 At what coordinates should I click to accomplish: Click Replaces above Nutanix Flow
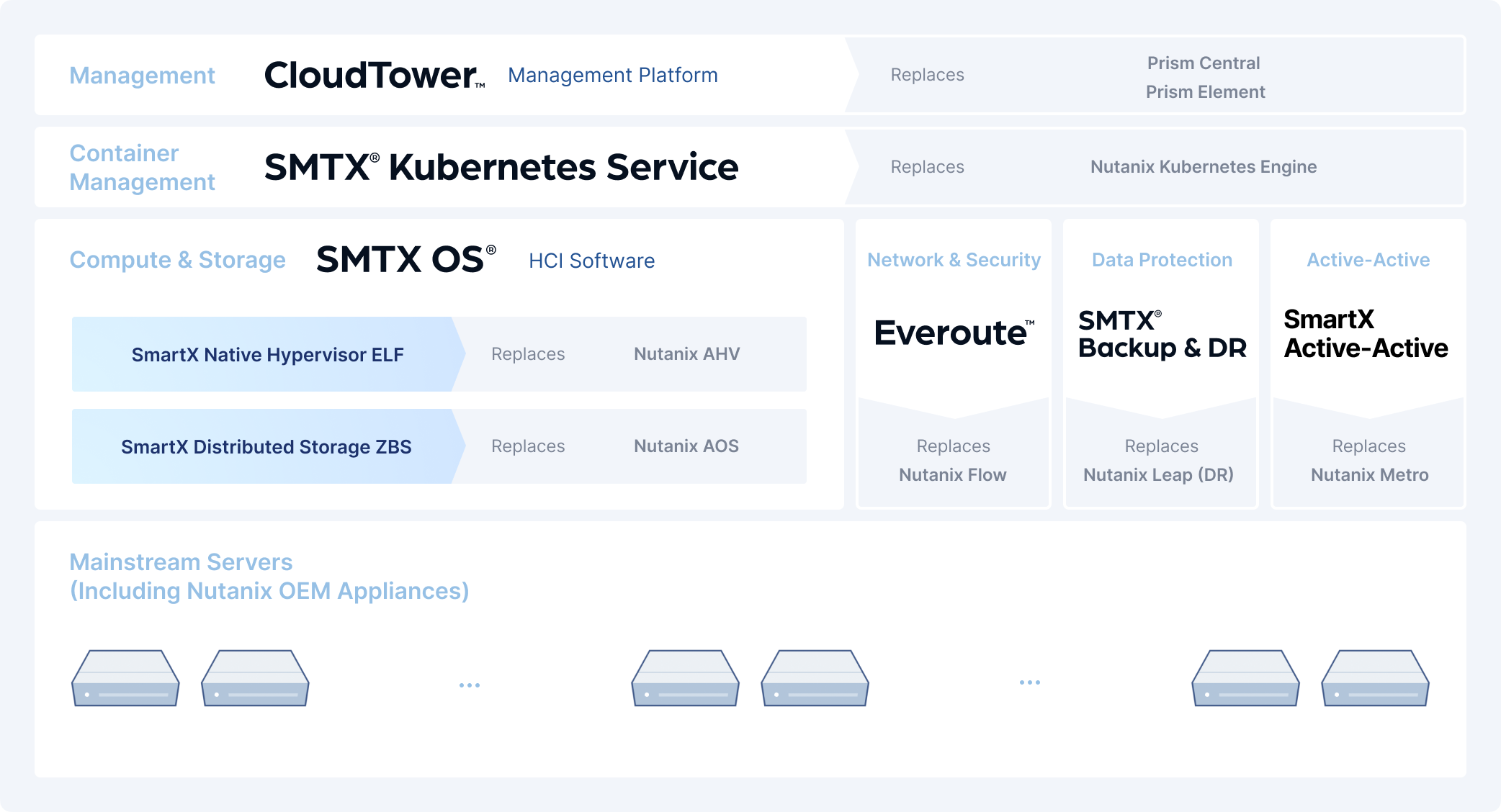click(x=953, y=446)
